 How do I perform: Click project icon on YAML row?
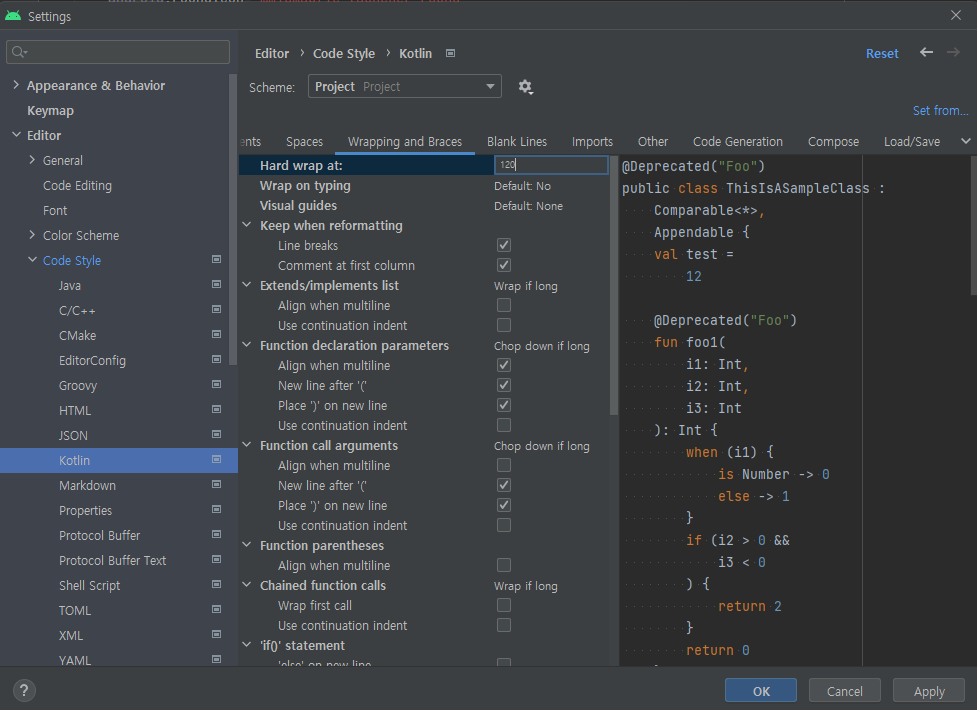point(216,659)
